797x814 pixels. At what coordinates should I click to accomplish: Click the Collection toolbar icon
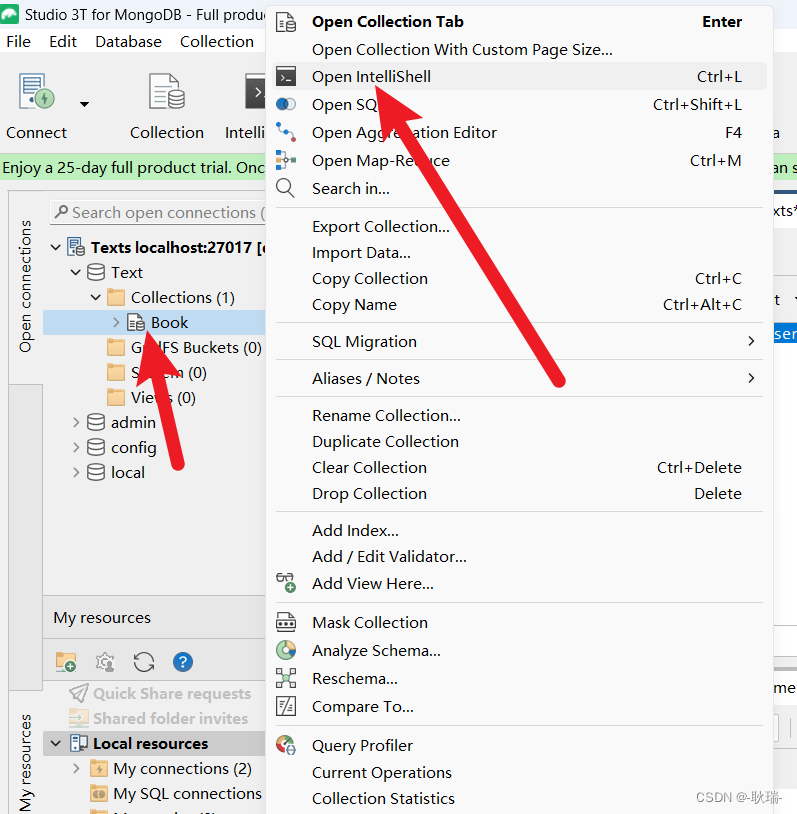pyautogui.click(x=167, y=91)
